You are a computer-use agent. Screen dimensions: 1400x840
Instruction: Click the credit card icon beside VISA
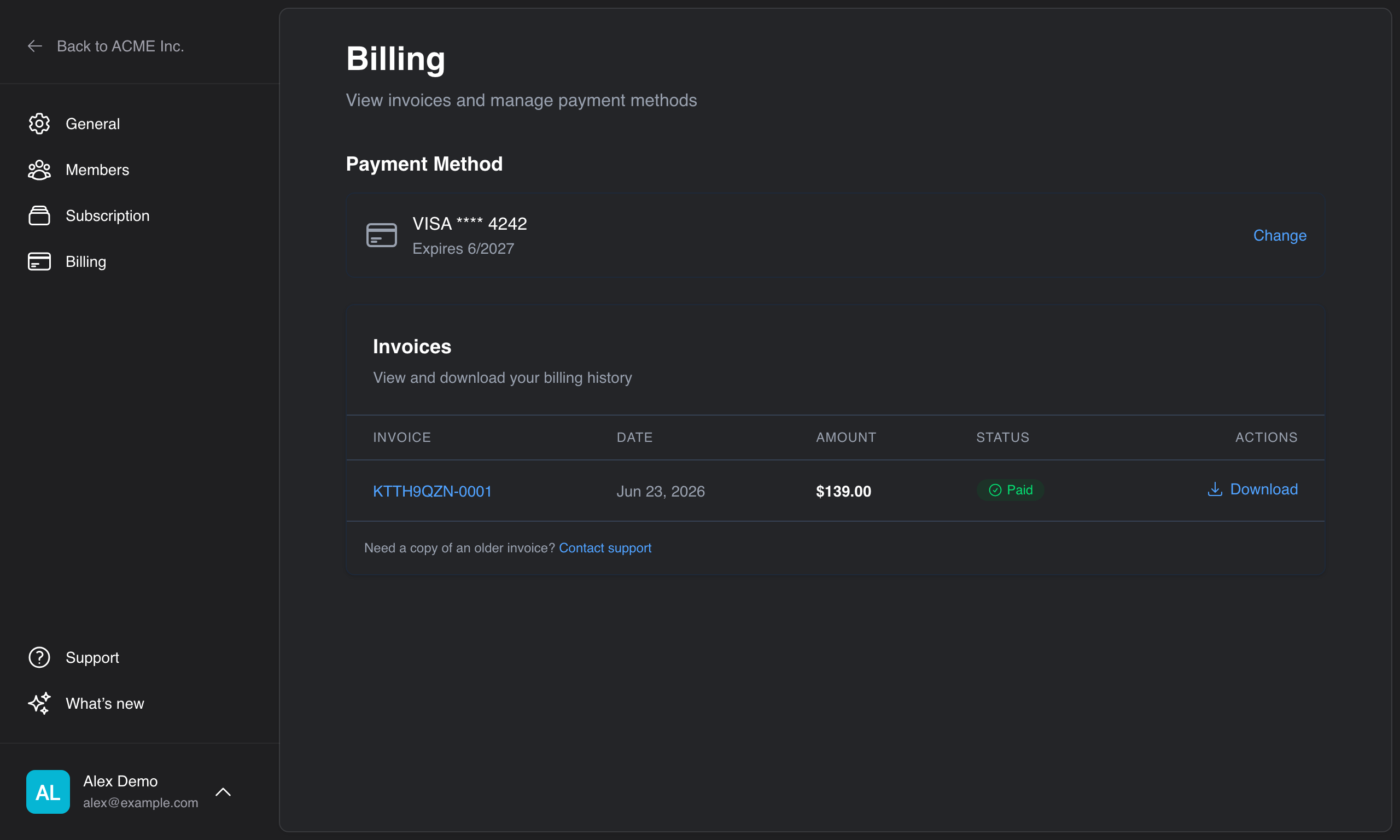[381, 235]
